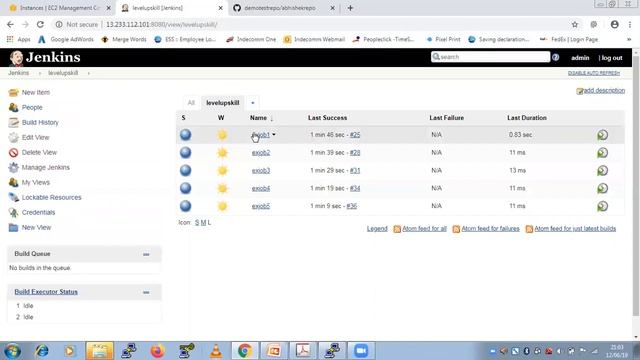Open Build History

coord(40,122)
